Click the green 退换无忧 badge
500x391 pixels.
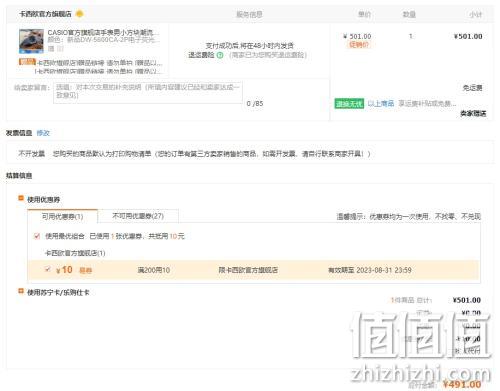(x=349, y=104)
